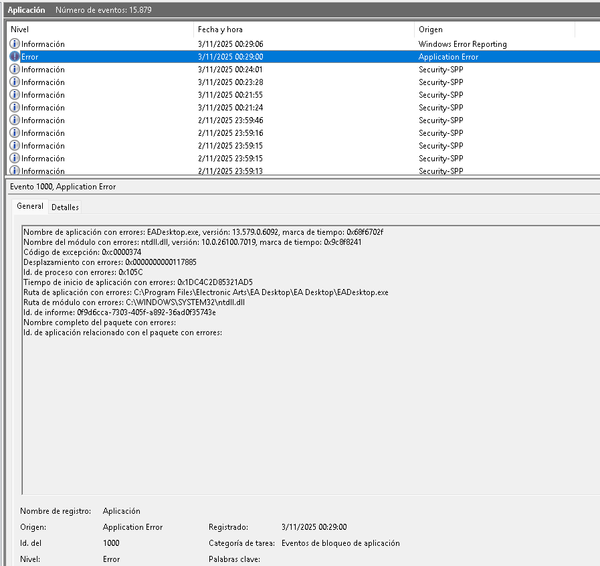Screen dimensions: 600x566
Task: Click the red error icon on the Application Error row
Action: [14, 57]
